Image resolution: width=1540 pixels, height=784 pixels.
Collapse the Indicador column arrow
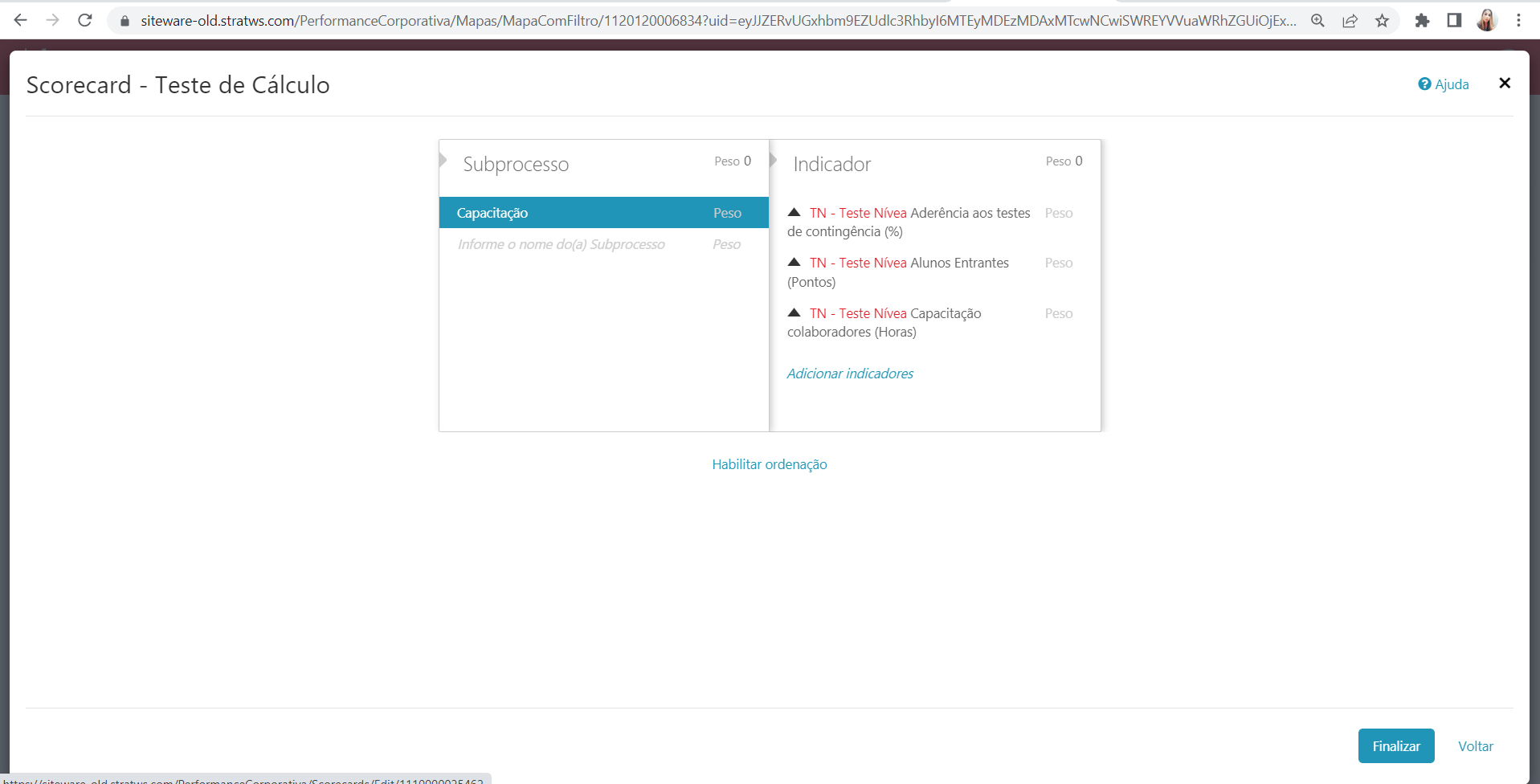click(774, 160)
